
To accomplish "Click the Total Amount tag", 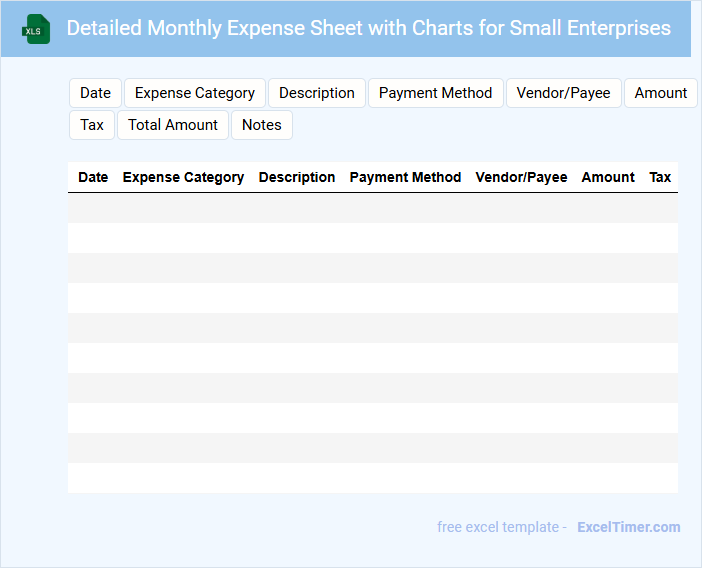I will point(173,125).
